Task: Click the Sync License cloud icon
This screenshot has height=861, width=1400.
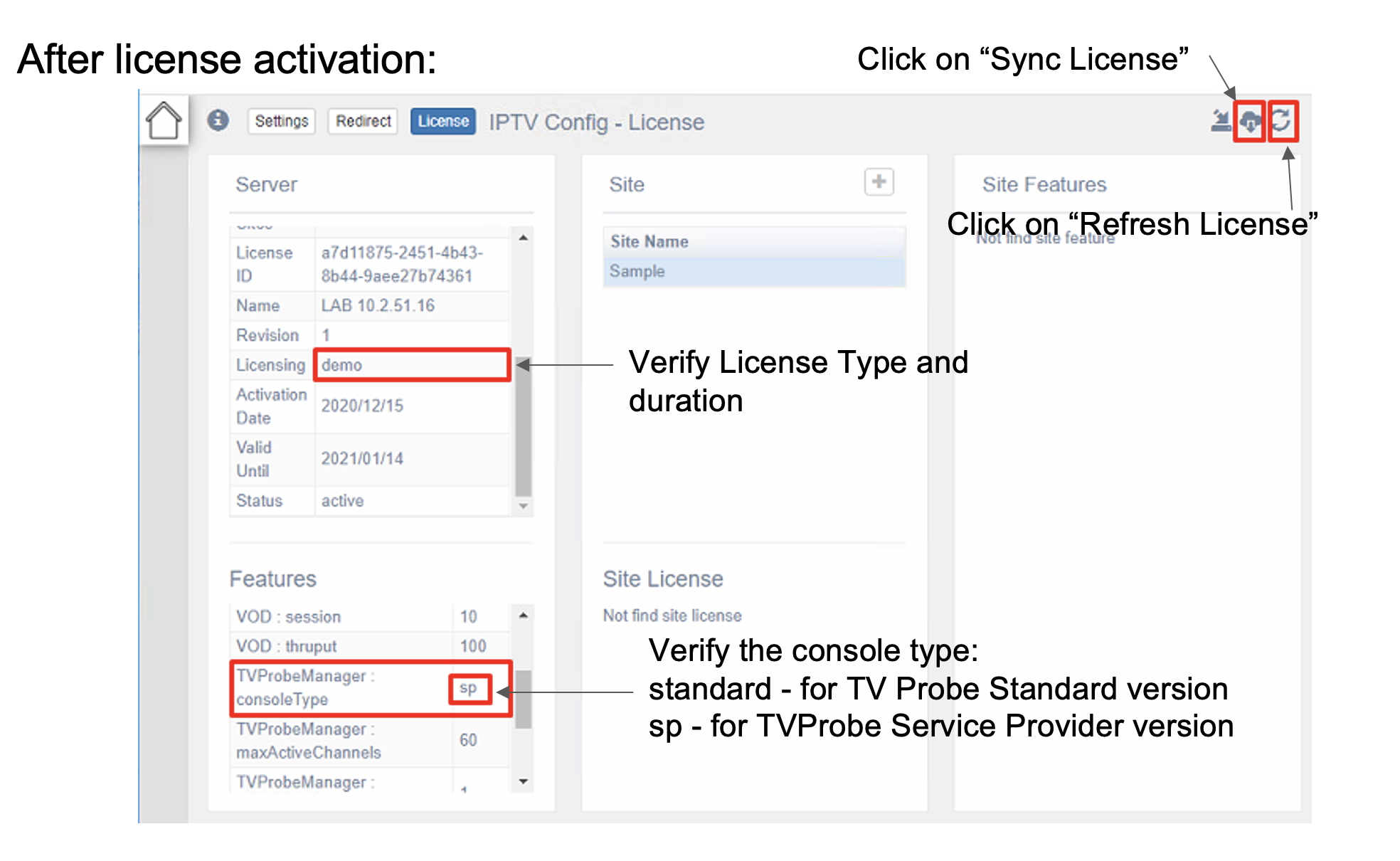Action: click(1249, 121)
